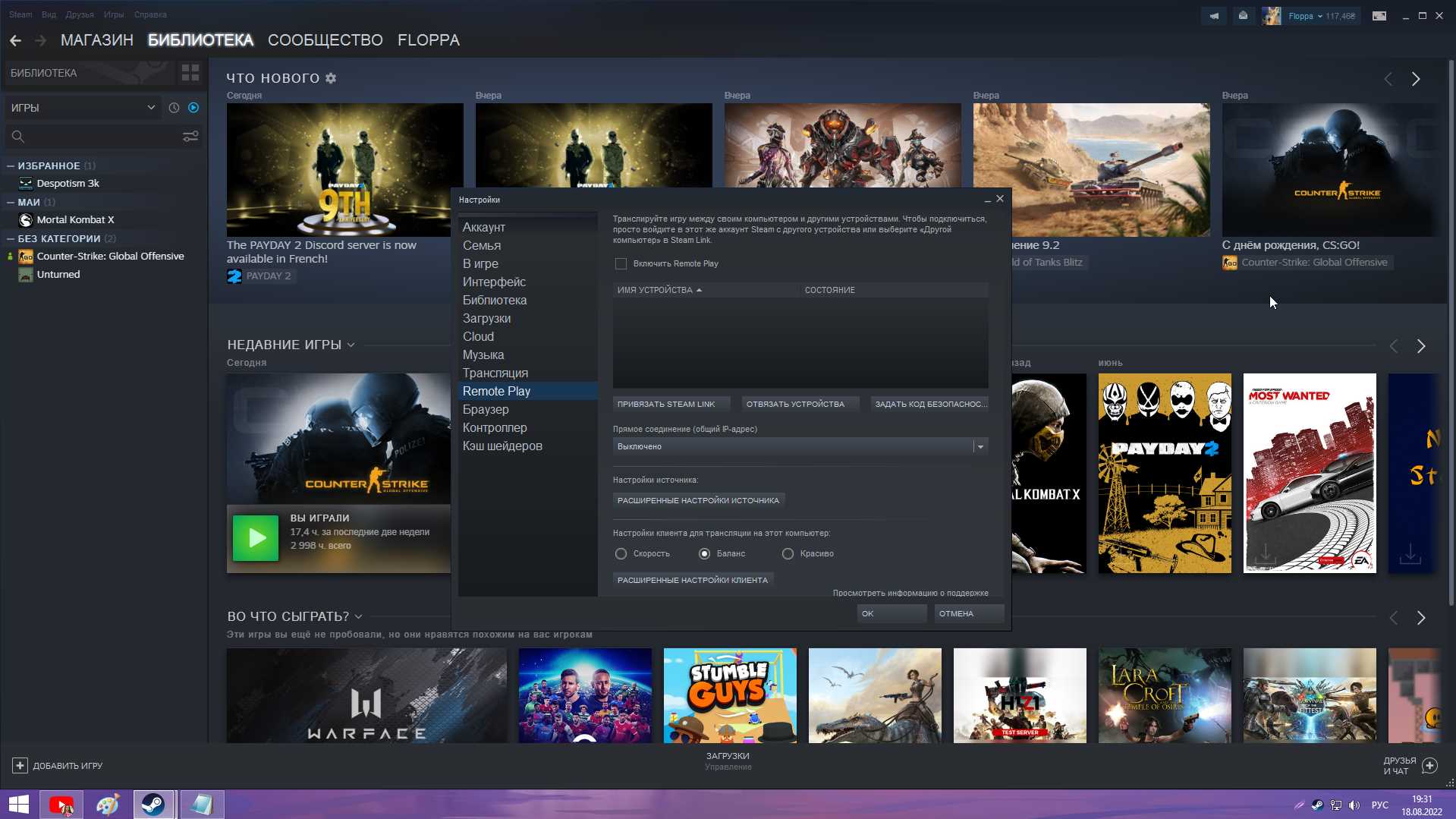Sort devices by 'Имя устройства' column
1456x819 pixels.
pyautogui.click(x=659, y=290)
